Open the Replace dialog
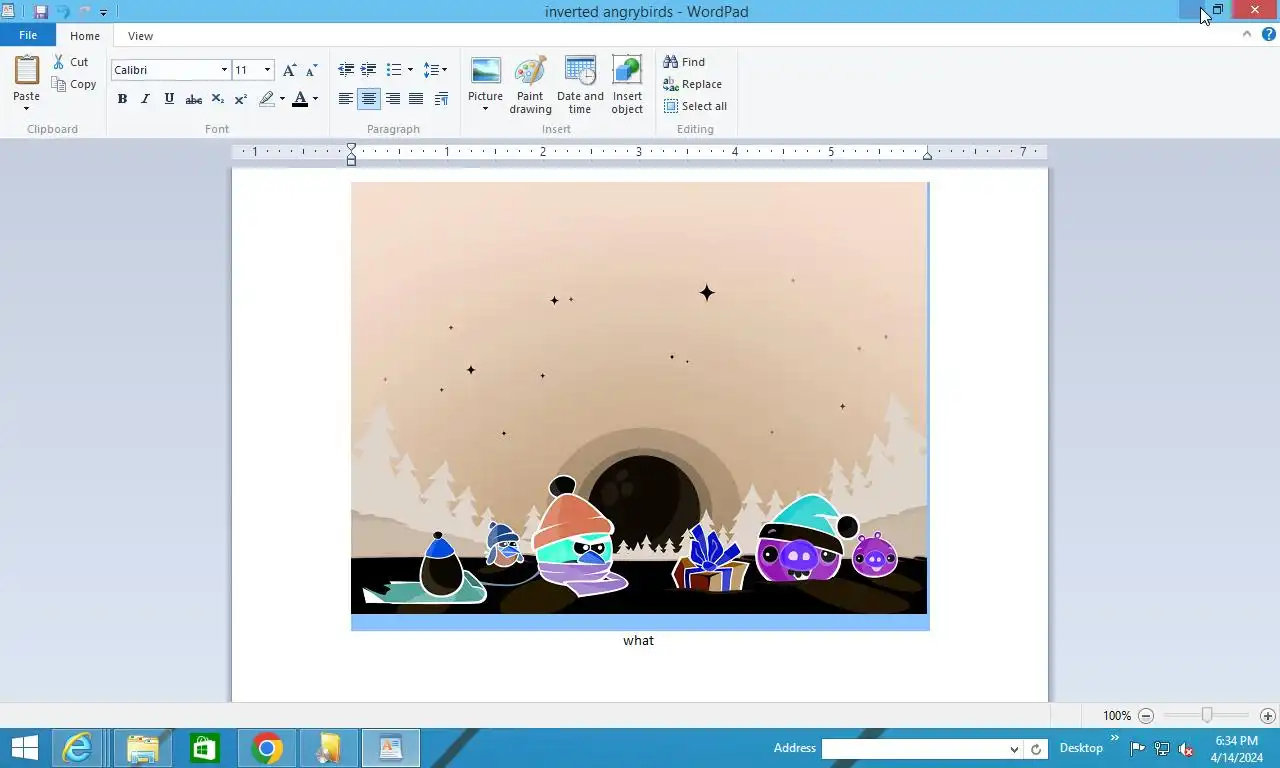 (x=692, y=84)
